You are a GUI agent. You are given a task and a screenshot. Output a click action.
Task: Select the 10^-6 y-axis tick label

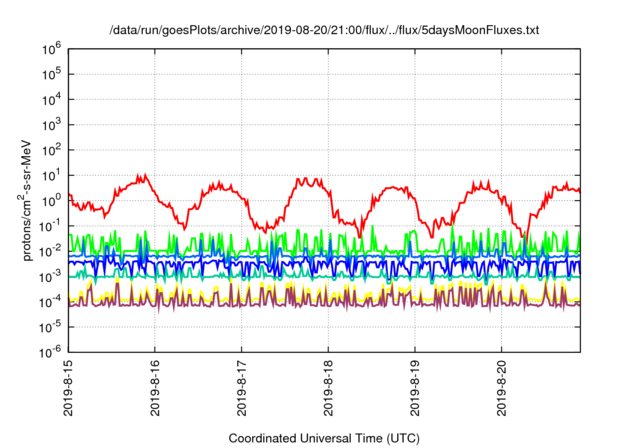pyautogui.click(x=51, y=353)
